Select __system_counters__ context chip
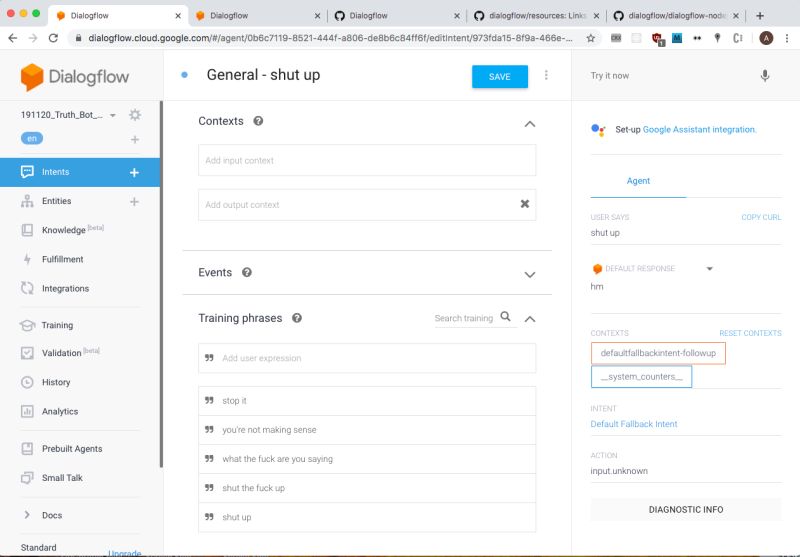Image resolution: width=800 pixels, height=557 pixels. [x=641, y=376]
